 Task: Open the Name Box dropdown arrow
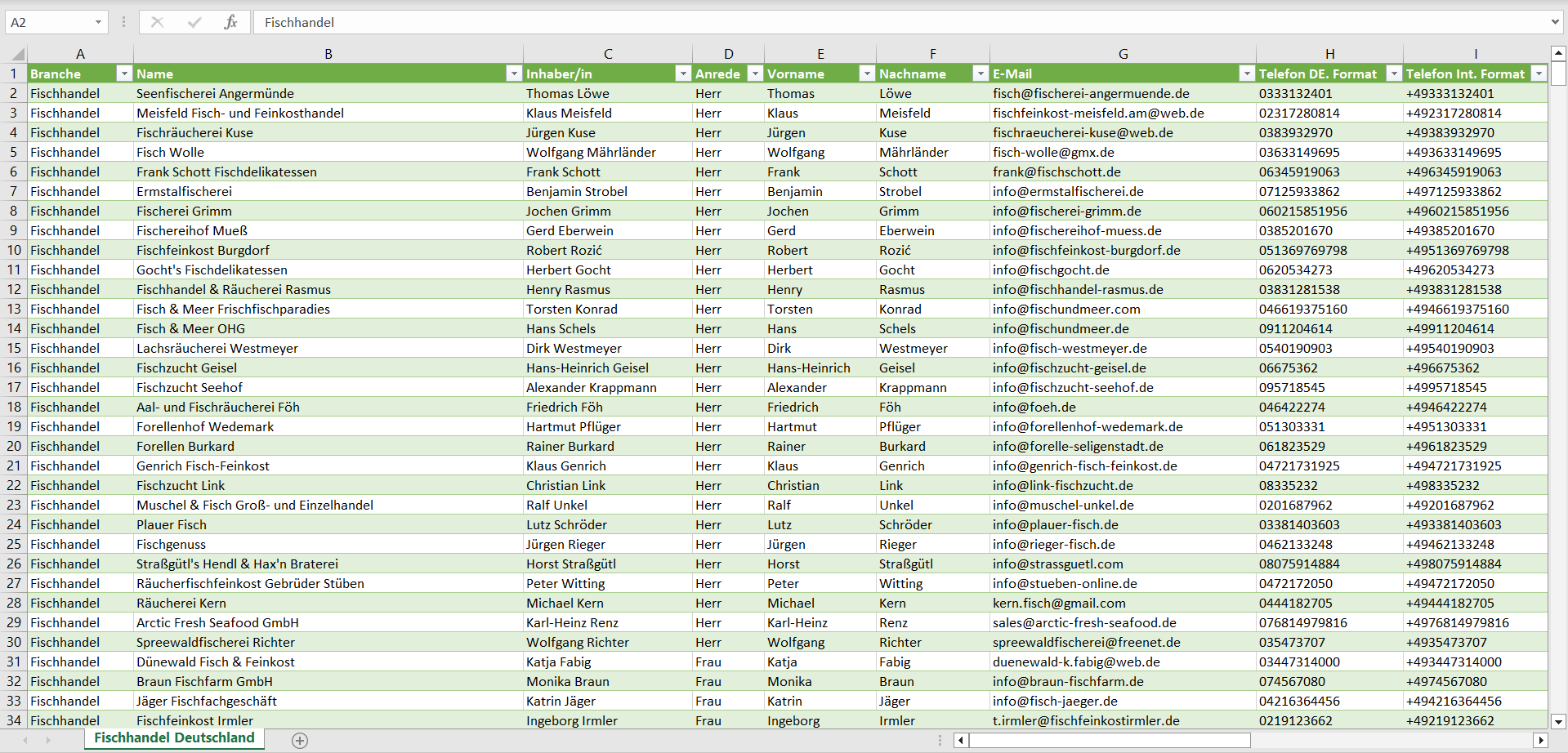[x=98, y=22]
